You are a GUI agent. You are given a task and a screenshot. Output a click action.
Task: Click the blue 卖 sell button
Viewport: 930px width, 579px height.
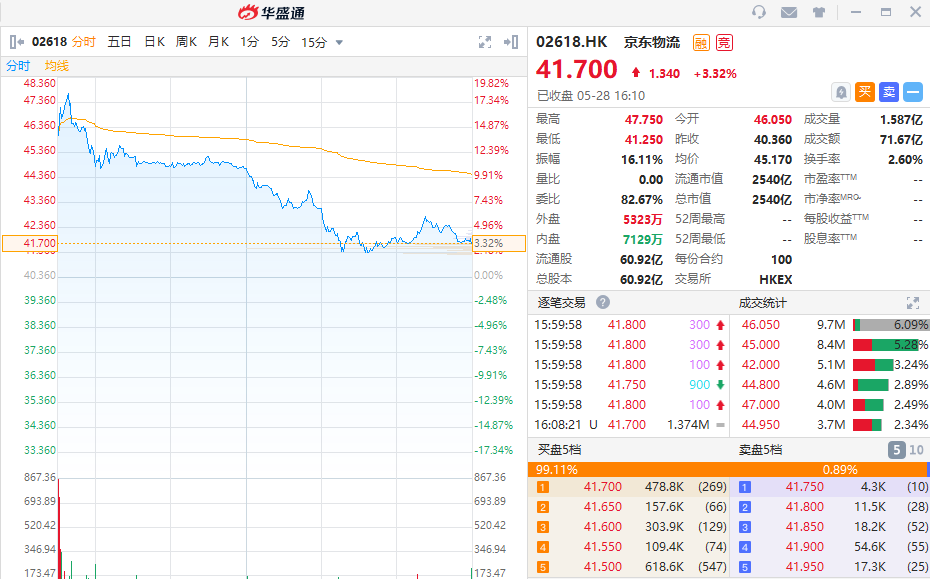click(x=889, y=92)
